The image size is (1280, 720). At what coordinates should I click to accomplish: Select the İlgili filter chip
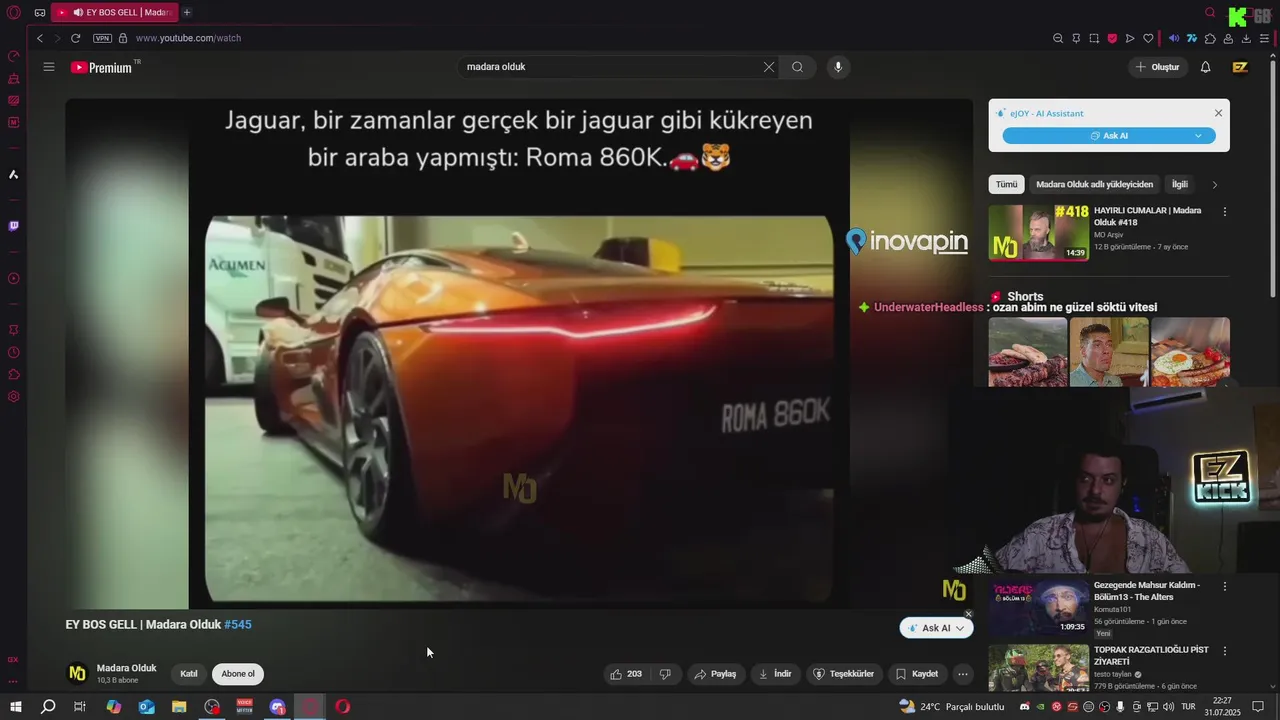click(x=1180, y=185)
